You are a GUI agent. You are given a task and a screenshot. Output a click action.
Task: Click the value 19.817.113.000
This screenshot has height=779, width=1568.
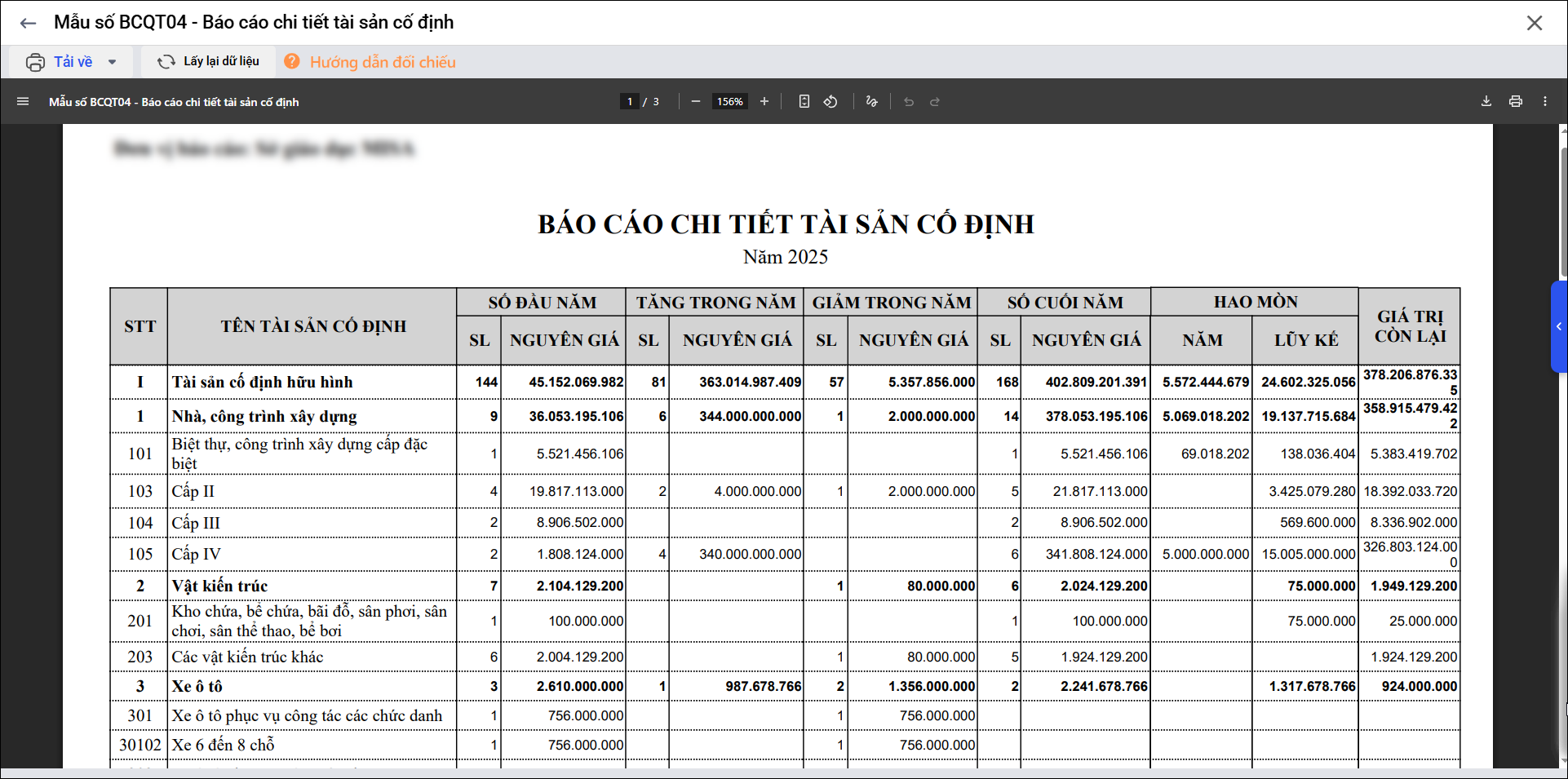(x=577, y=491)
